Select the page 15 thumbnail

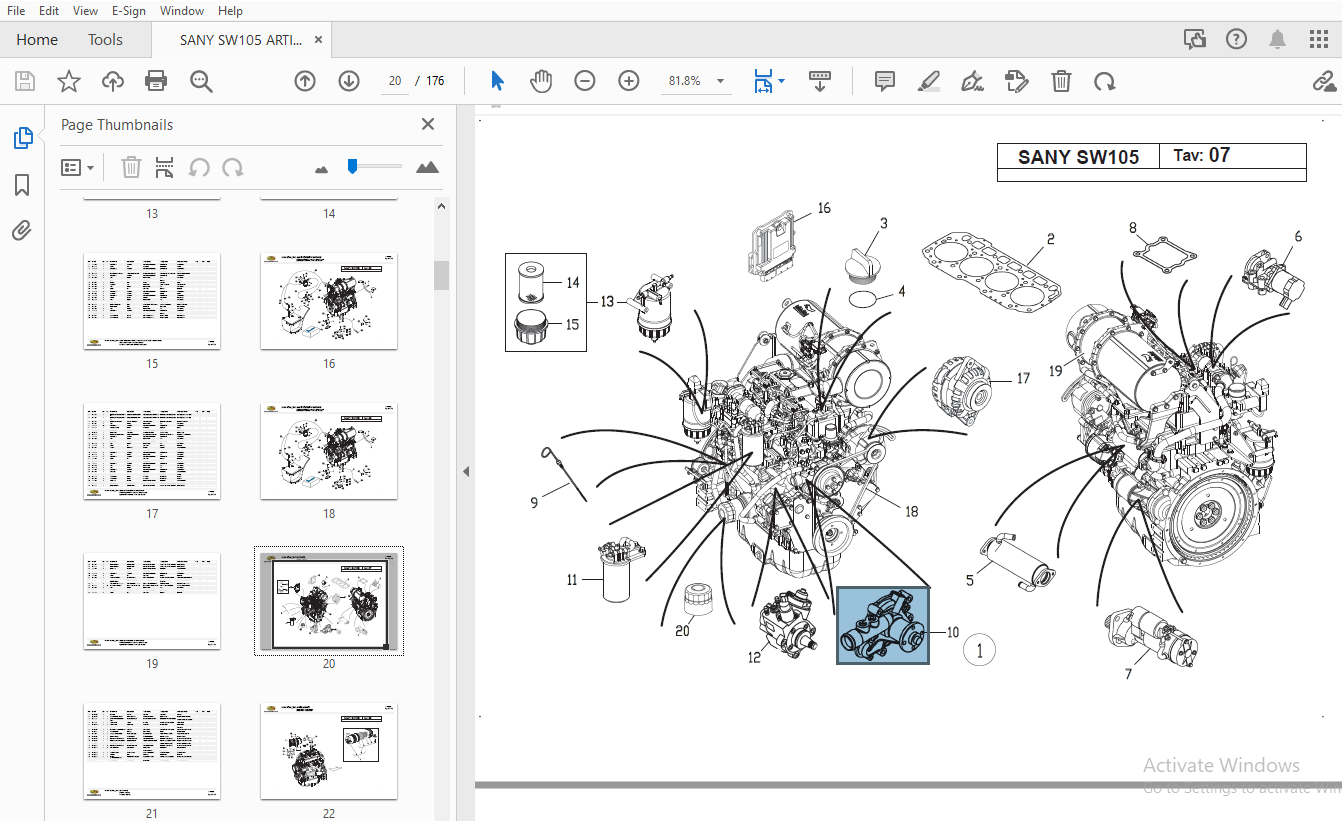point(152,301)
